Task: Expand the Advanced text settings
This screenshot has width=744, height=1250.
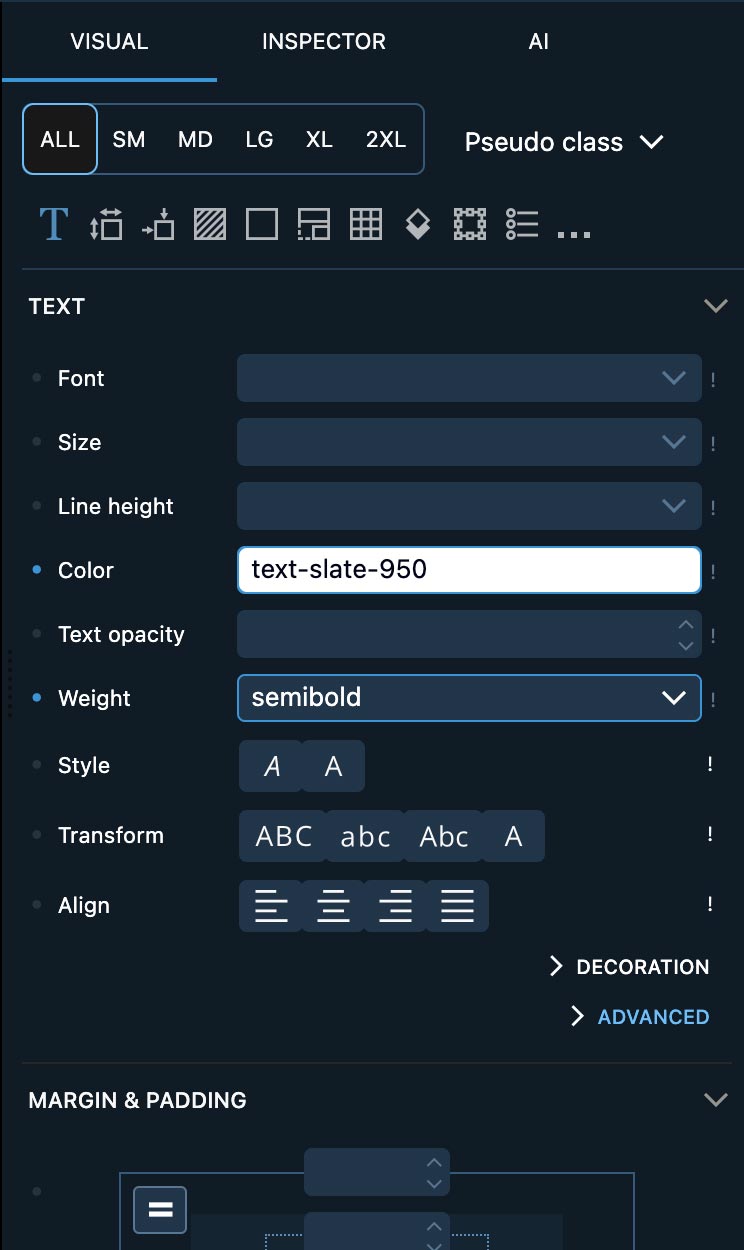Action: pyautogui.click(x=639, y=1017)
